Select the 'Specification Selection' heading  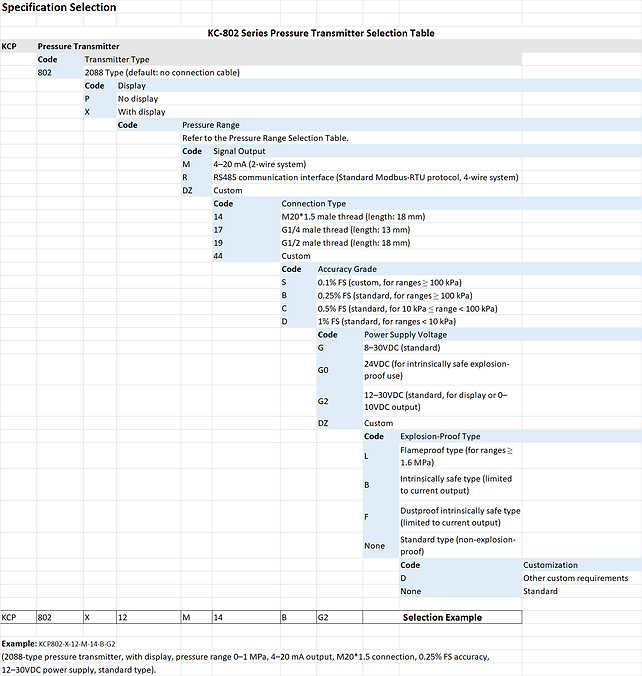59,7
